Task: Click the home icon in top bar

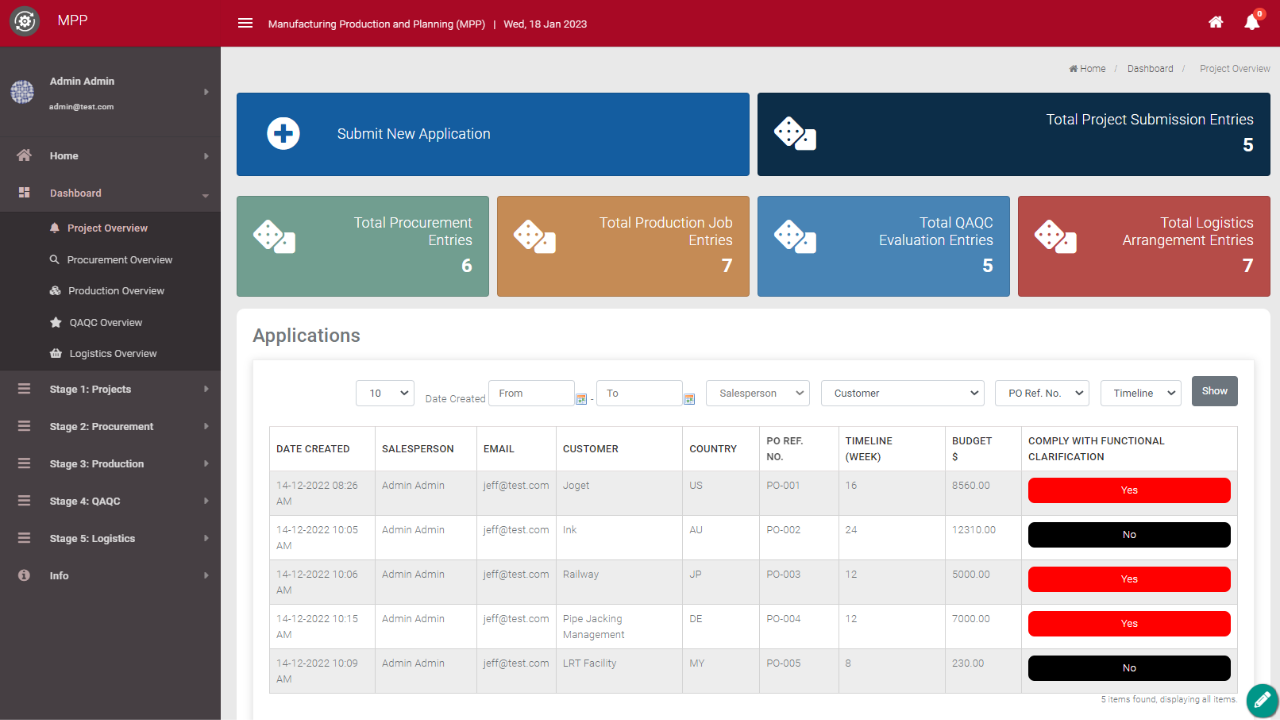Action: (1216, 22)
